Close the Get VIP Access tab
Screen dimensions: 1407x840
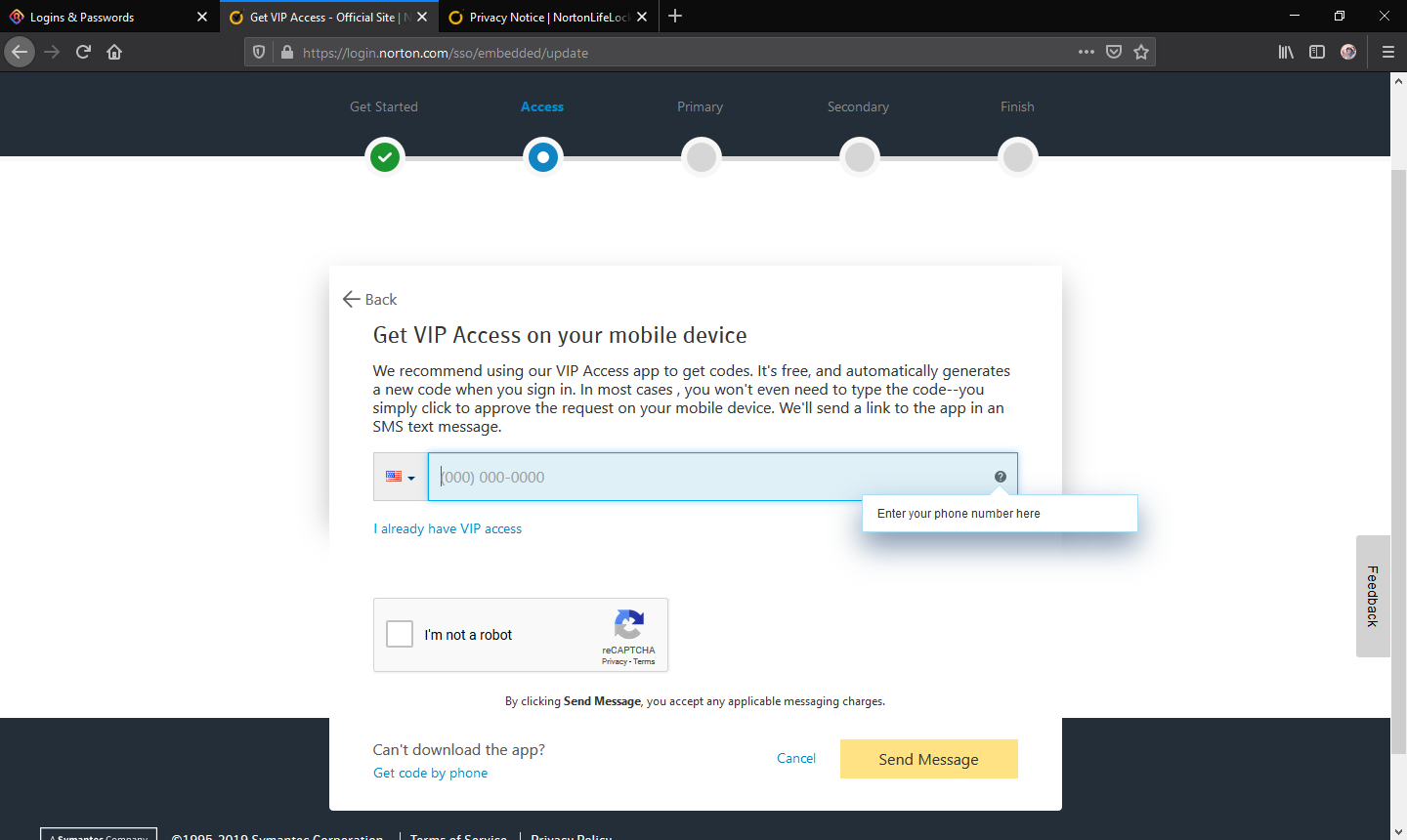(x=422, y=17)
